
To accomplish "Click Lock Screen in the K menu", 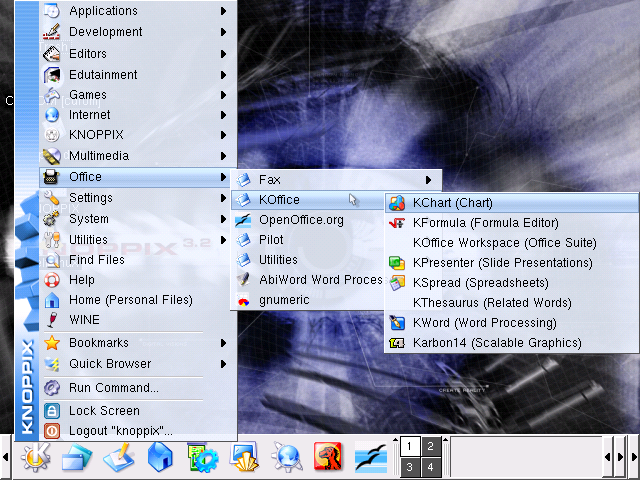I will 104,411.
